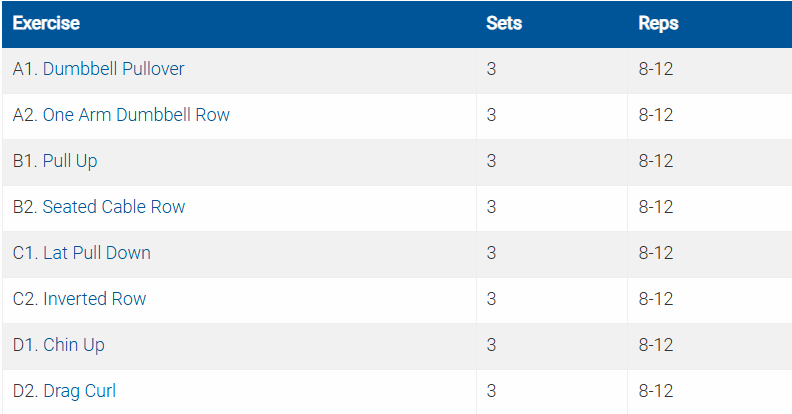
Task: Open the Pull Up exercise link
Action: click(x=70, y=161)
